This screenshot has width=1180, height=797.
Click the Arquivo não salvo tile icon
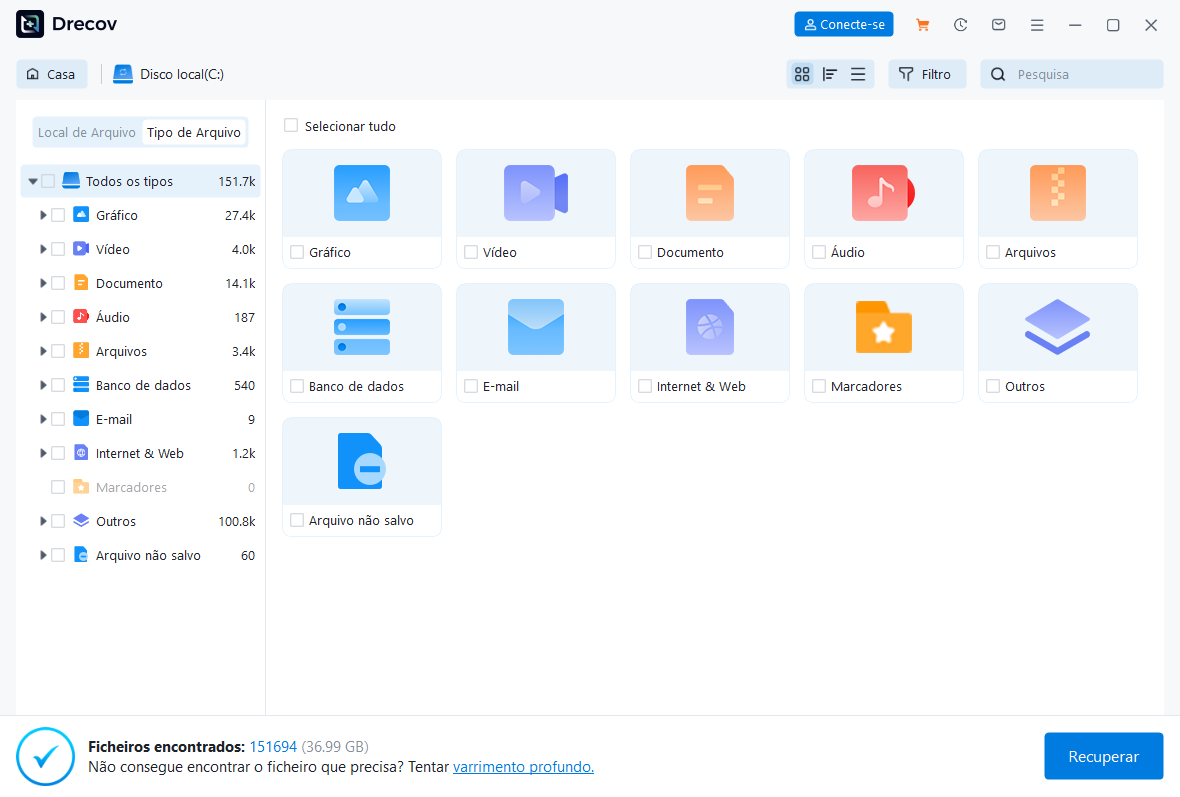pyautogui.click(x=362, y=461)
